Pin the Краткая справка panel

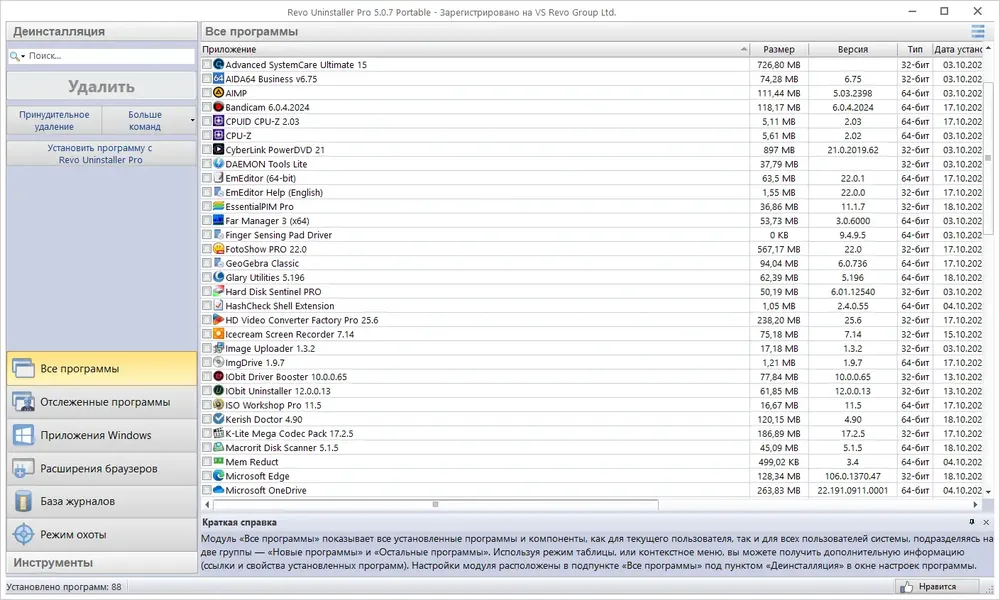pos(972,522)
